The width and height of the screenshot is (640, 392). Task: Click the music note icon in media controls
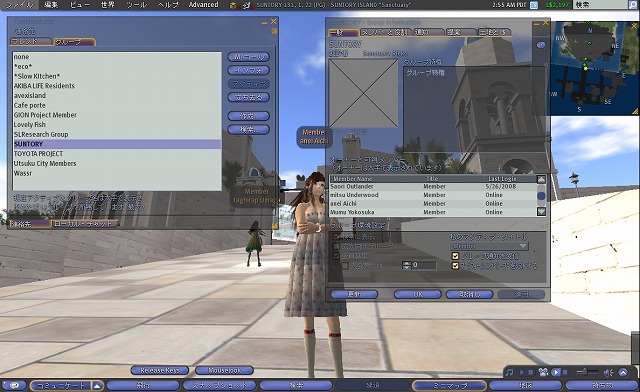[509, 372]
